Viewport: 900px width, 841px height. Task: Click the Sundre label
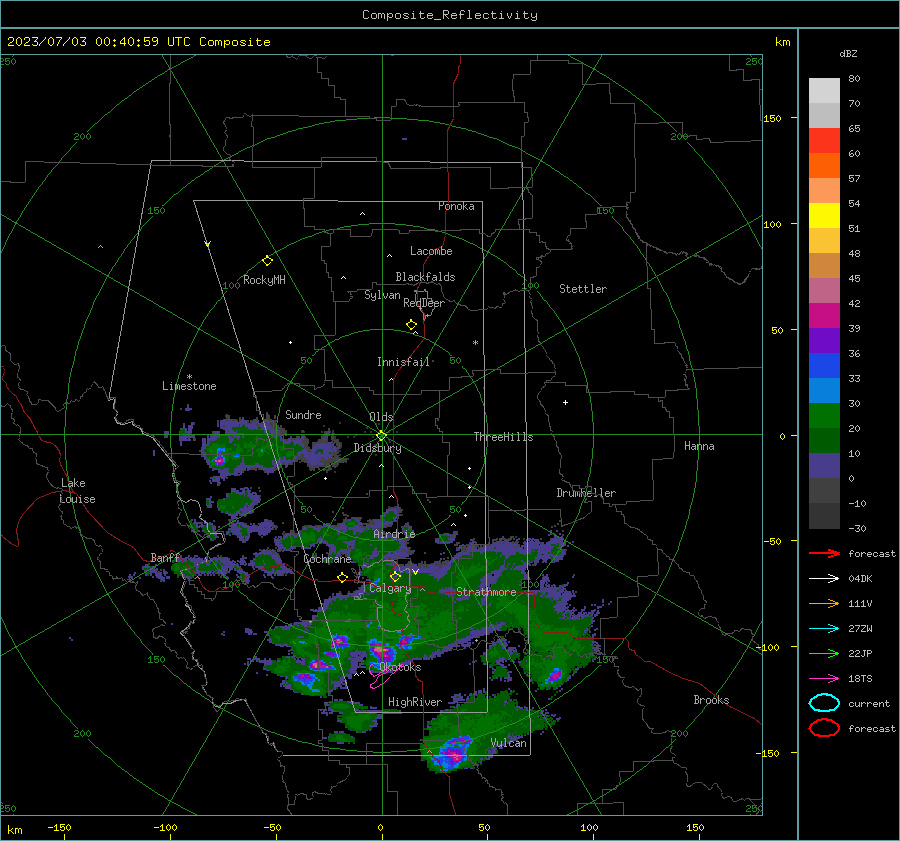303,414
